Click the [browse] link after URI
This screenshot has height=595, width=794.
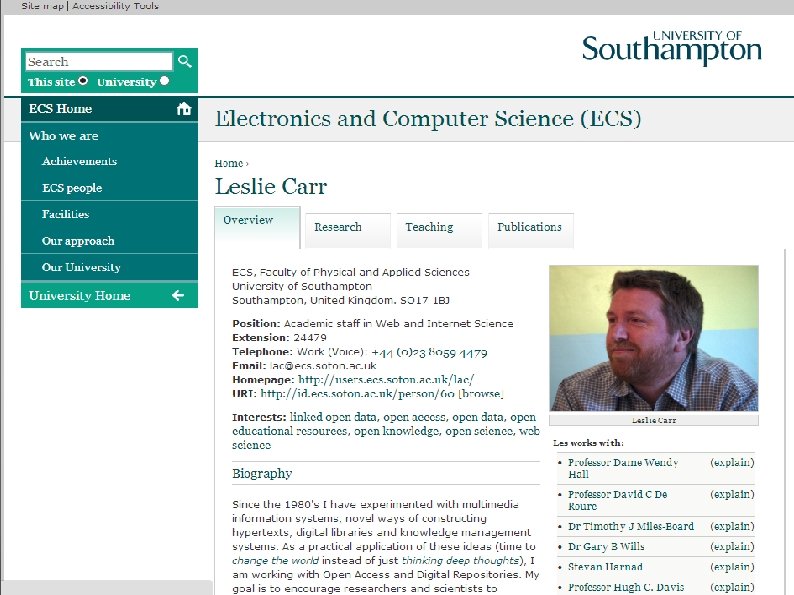481,393
